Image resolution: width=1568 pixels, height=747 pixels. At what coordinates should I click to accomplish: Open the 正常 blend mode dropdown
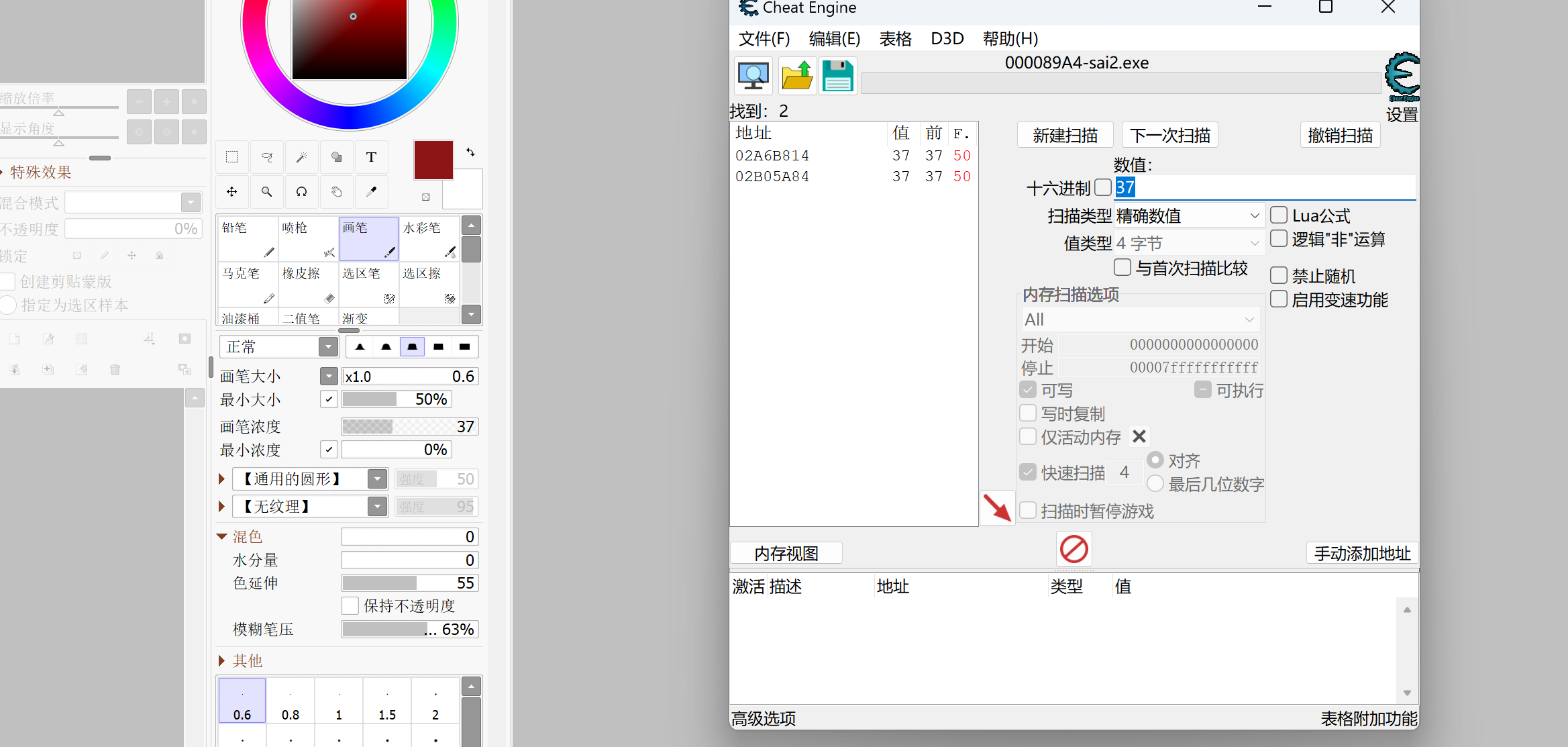[328, 347]
